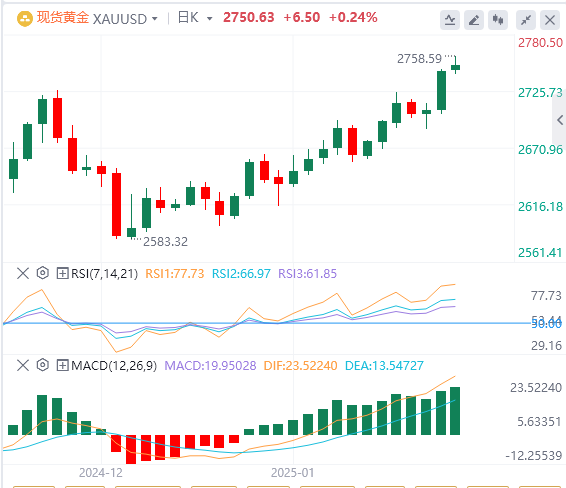Click the 现货黄金 name link
566x488 pixels.
pyautogui.click(x=63, y=18)
